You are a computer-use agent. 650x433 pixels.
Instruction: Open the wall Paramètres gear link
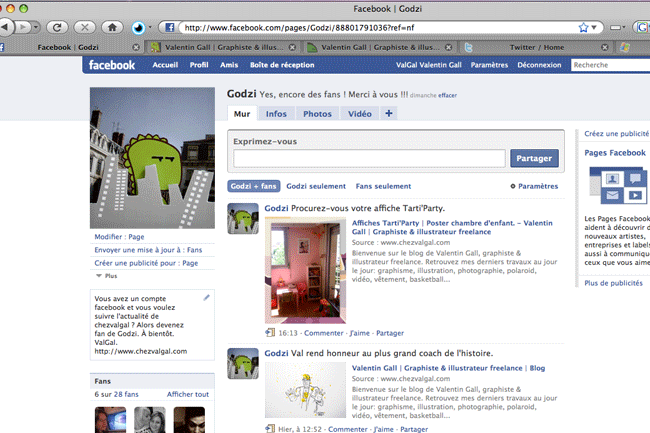[x=534, y=186]
